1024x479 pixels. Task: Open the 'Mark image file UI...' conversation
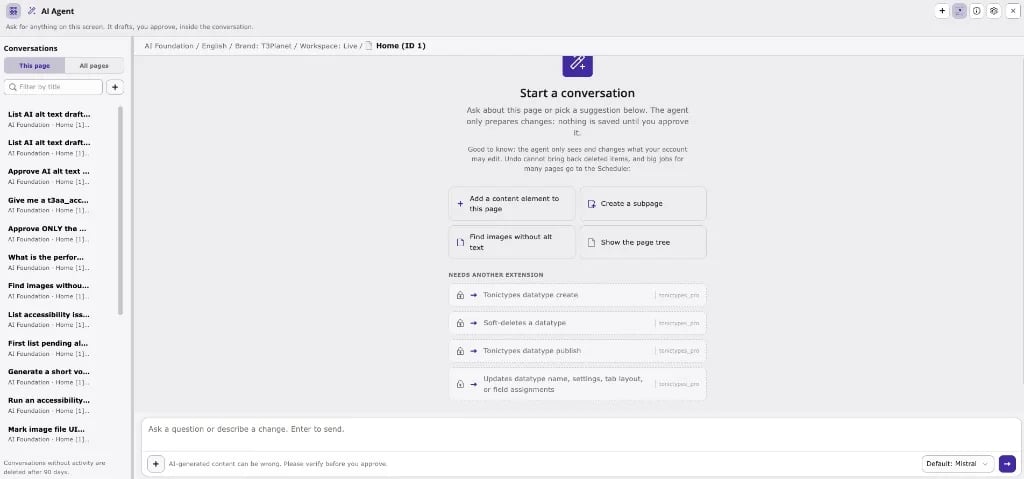click(59, 434)
